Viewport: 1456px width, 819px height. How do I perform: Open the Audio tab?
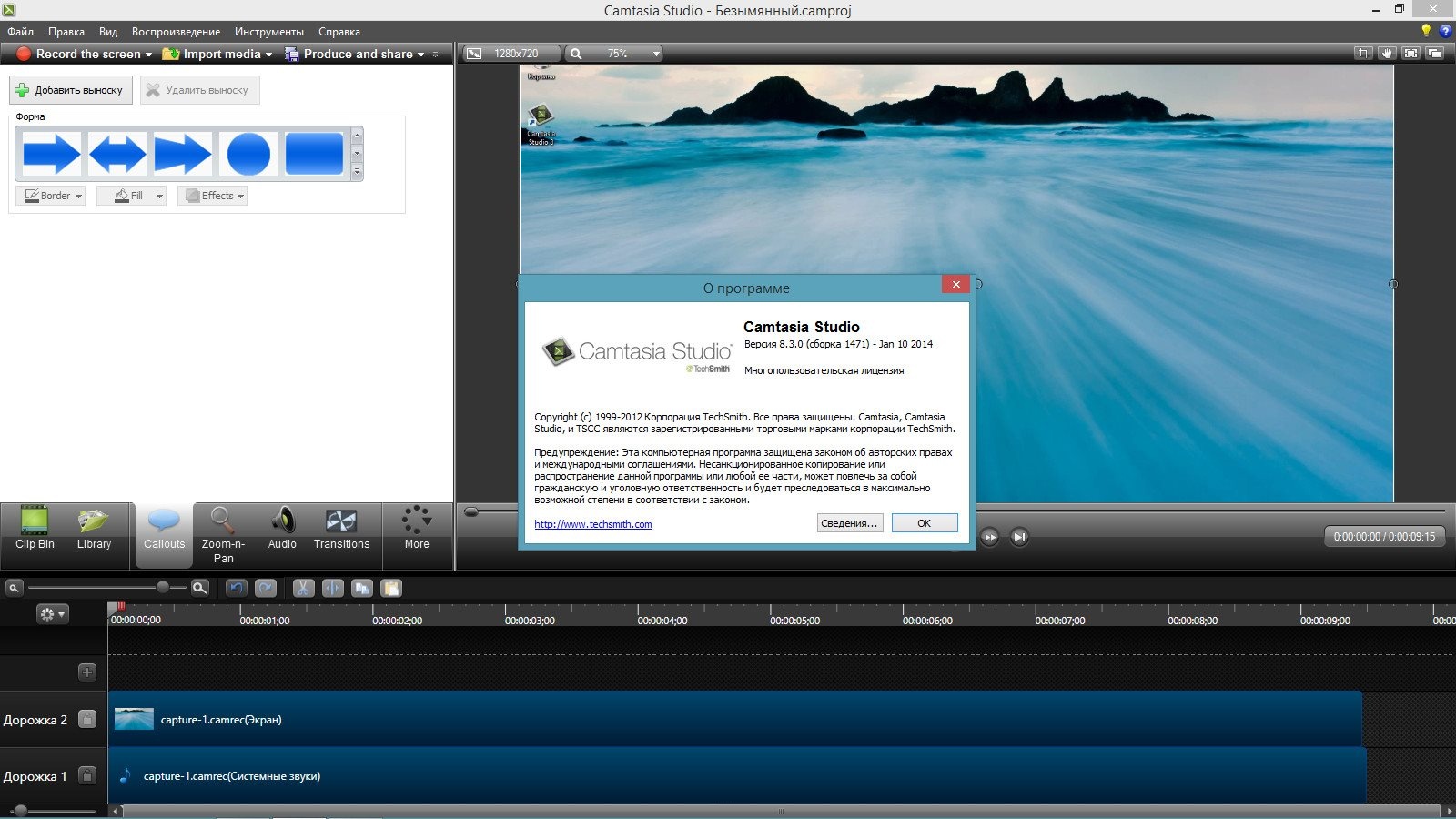pos(282,530)
